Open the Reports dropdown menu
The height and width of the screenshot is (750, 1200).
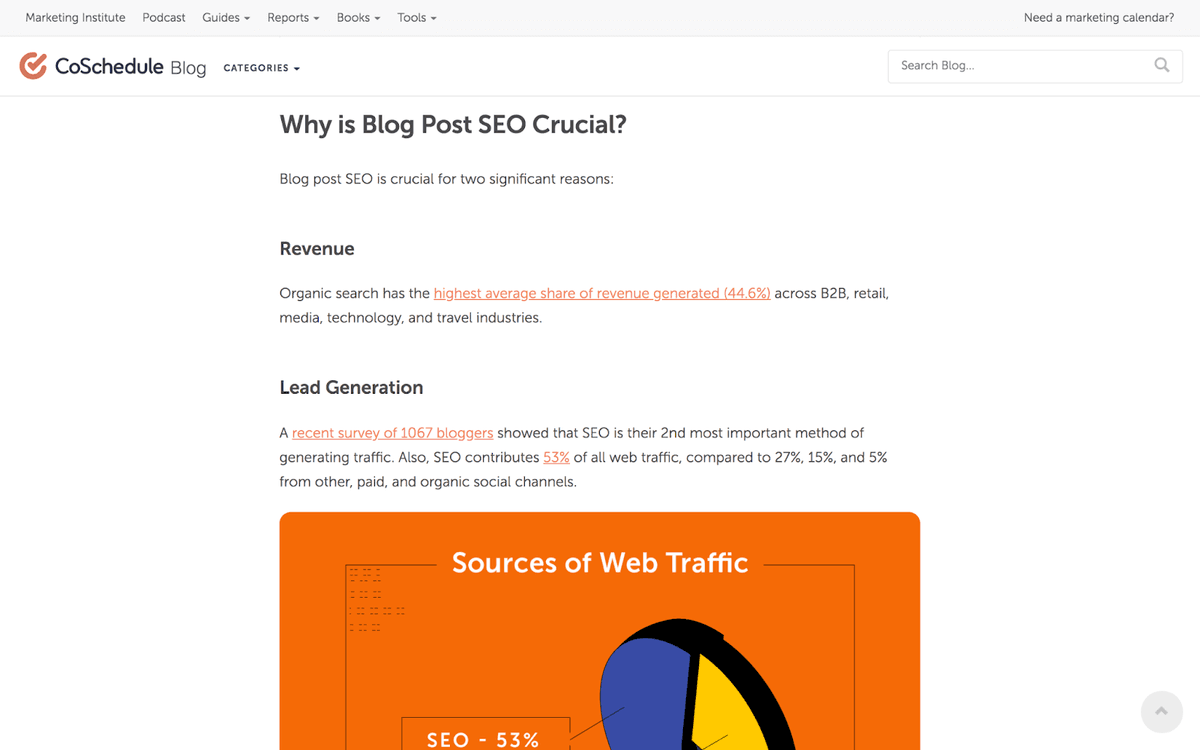292,17
